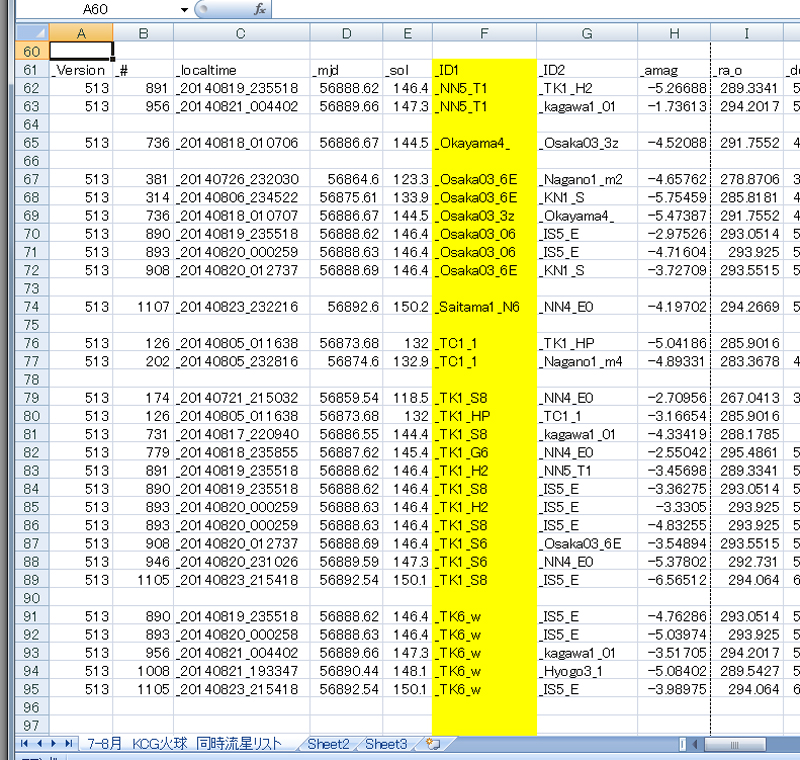Select the cell containing _Nagano1_m4
The width and height of the screenshot is (800, 760).
(x=587, y=361)
